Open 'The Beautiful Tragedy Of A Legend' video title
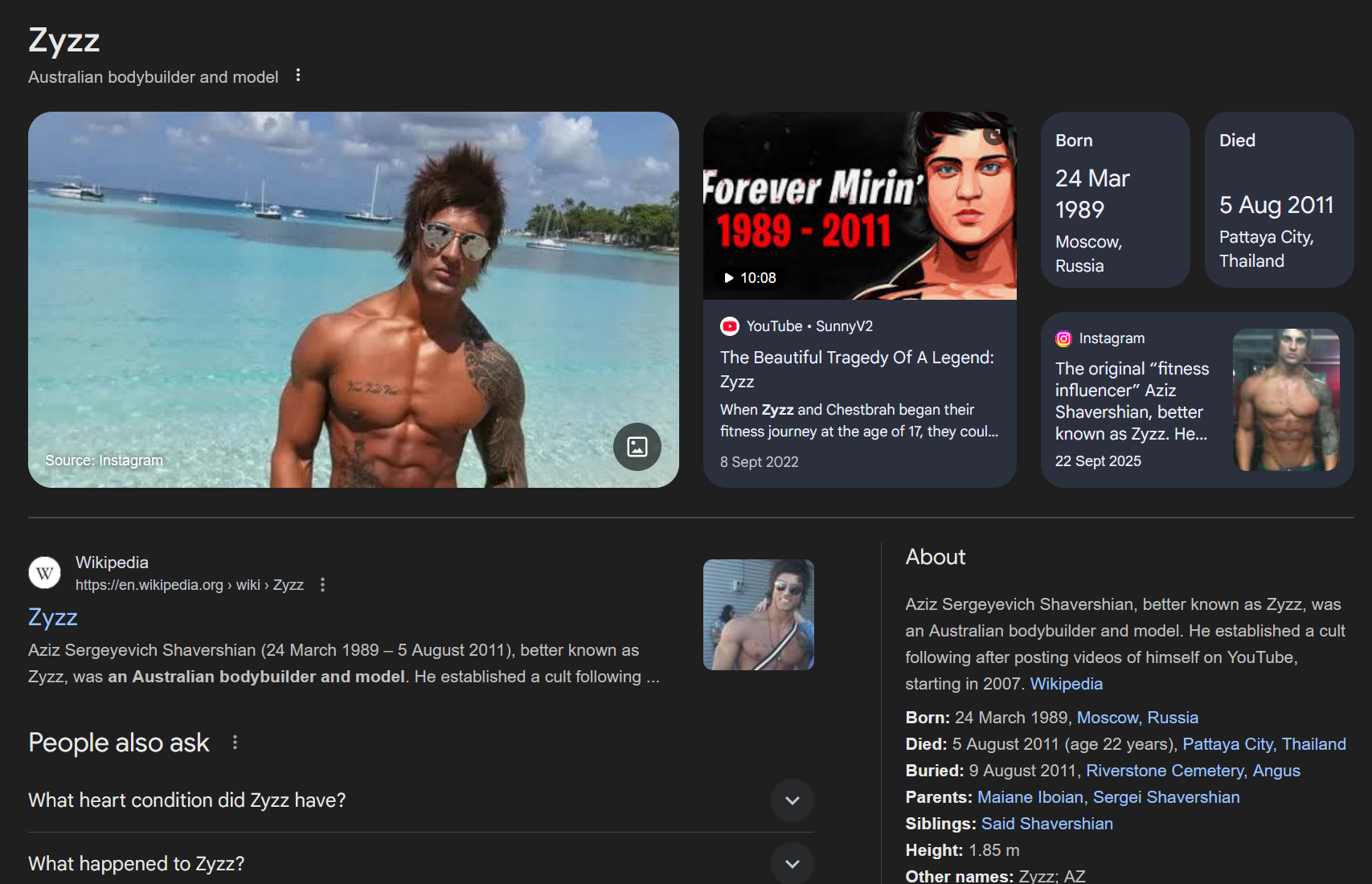The image size is (1372, 884). pos(857,370)
